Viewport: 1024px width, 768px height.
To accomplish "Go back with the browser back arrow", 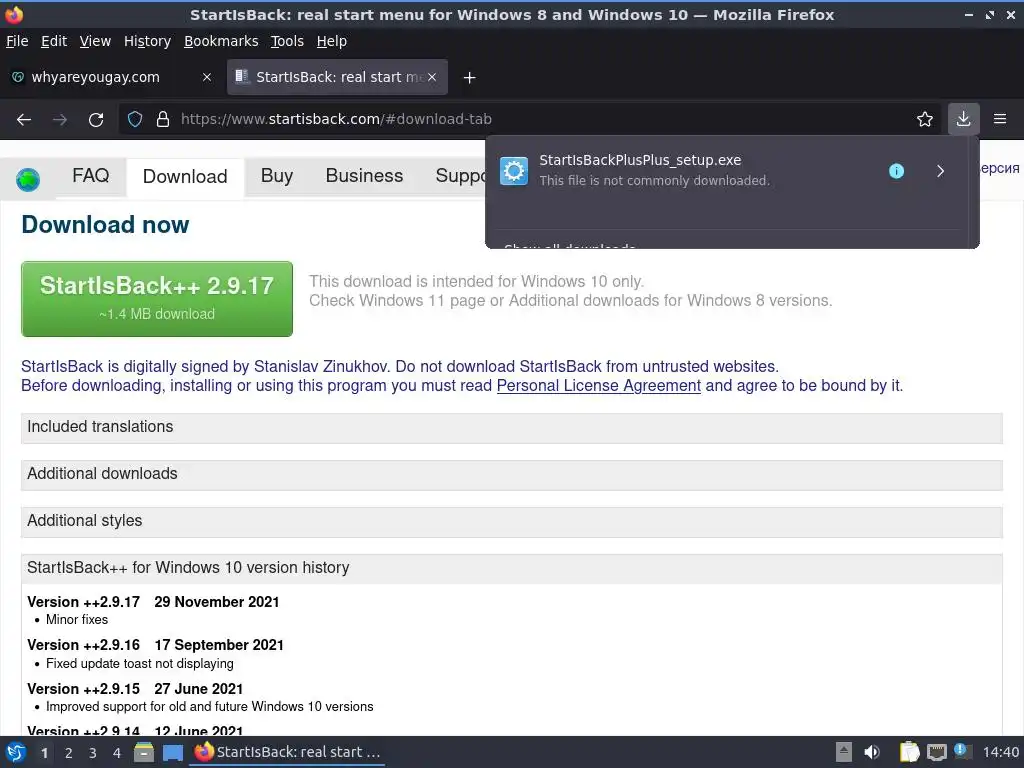I will 24,120.
